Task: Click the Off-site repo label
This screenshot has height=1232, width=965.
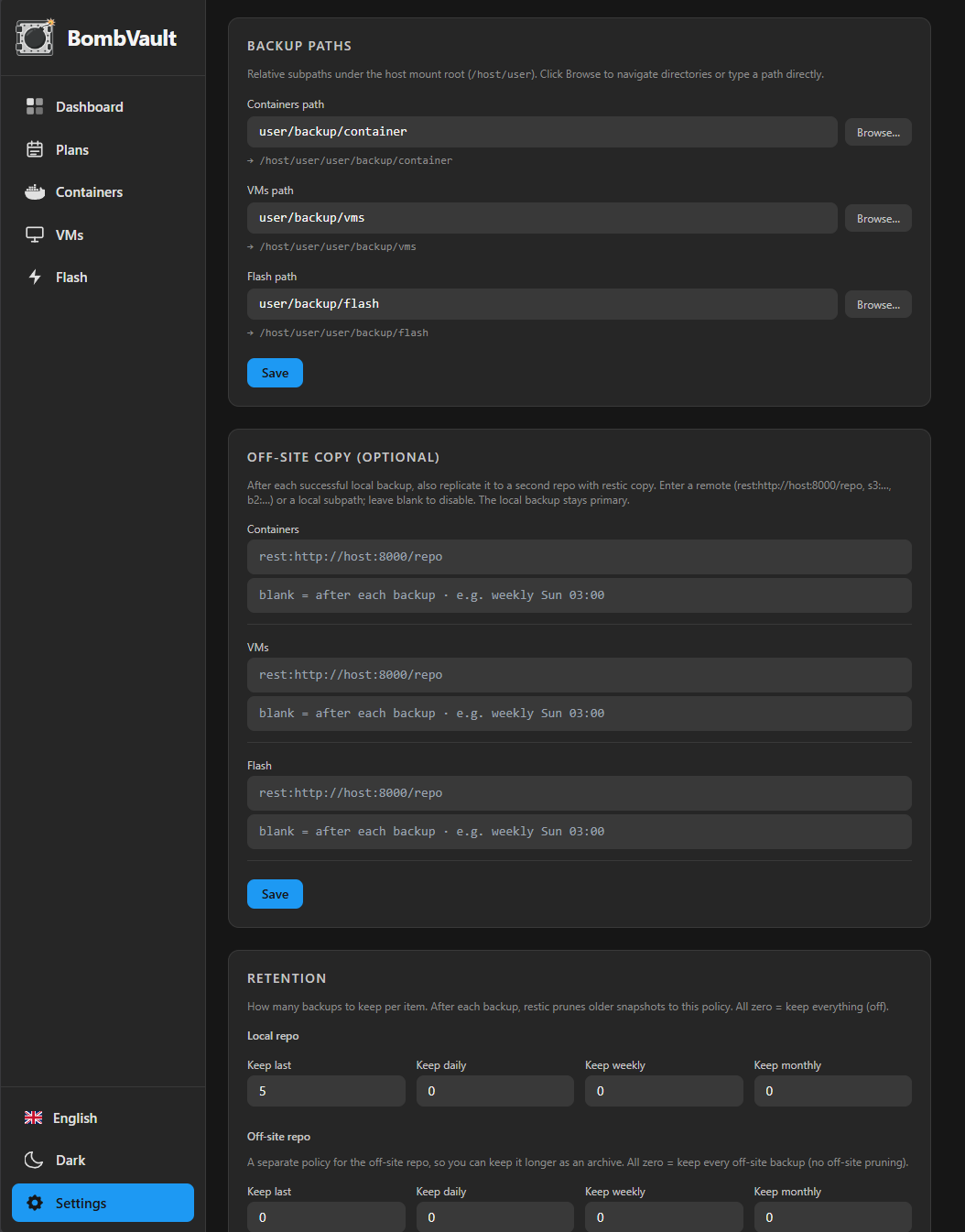Action: click(x=278, y=1137)
